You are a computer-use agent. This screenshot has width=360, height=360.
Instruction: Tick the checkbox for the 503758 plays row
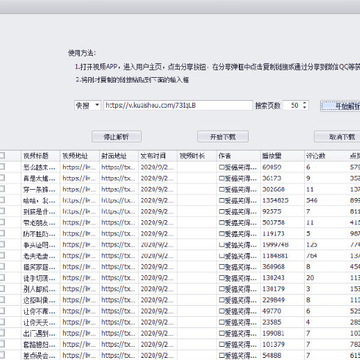coord(2,222)
